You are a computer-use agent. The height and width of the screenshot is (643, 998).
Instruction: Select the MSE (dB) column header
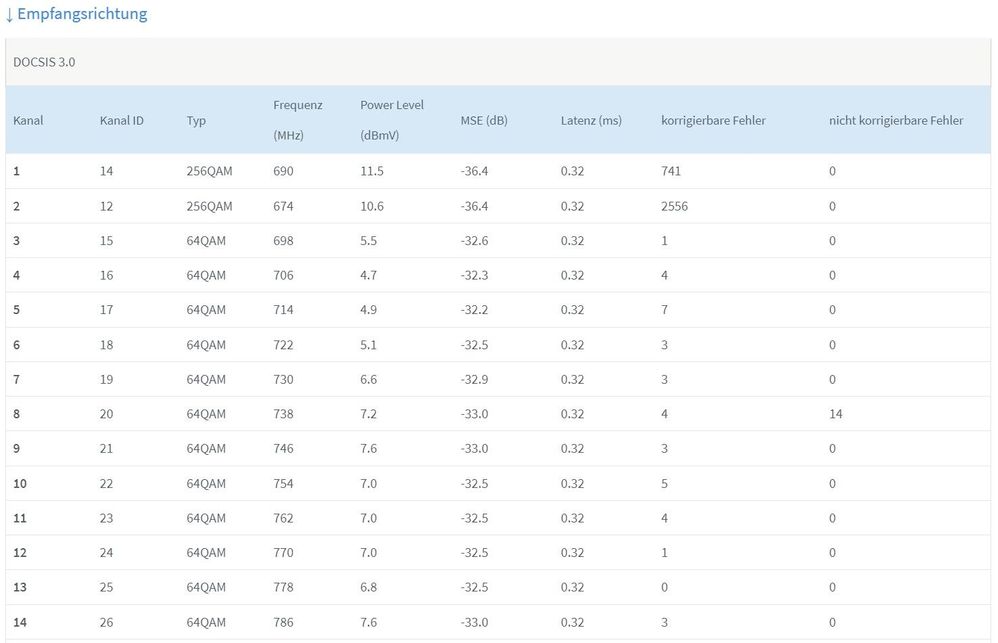(x=484, y=120)
